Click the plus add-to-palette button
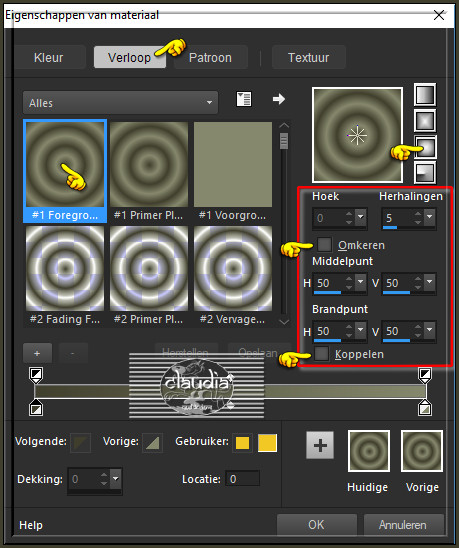This screenshot has height=548, width=459. click(320, 445)
